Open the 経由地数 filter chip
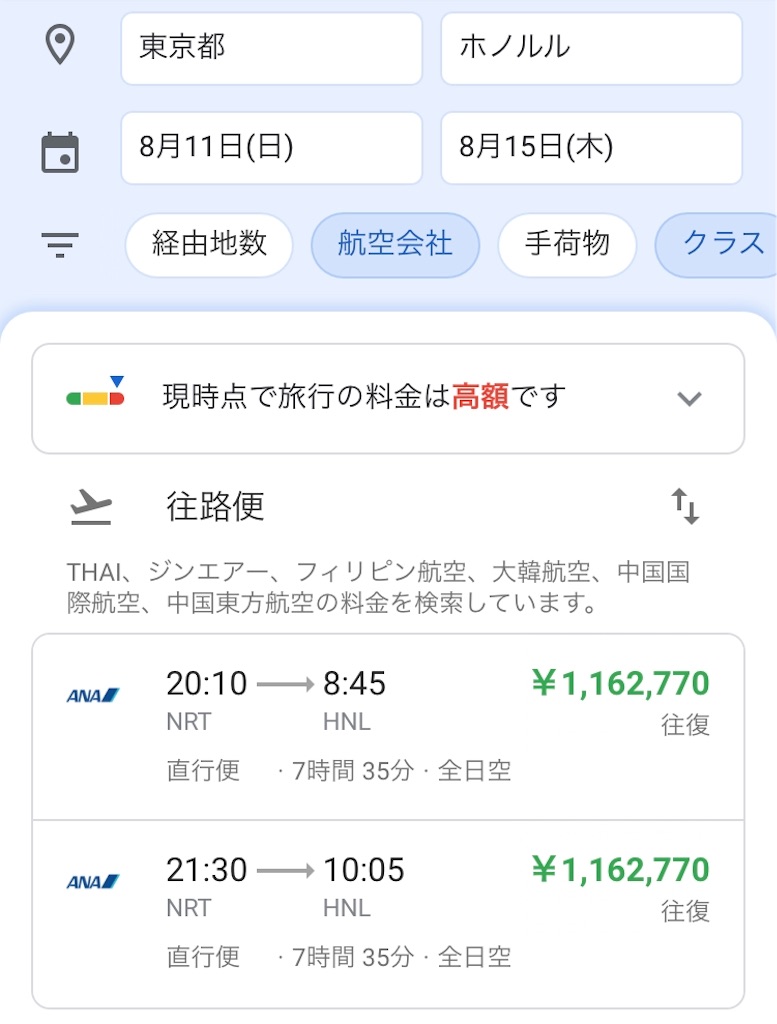This screenshot has width=777, height=1024. [209, 245]
